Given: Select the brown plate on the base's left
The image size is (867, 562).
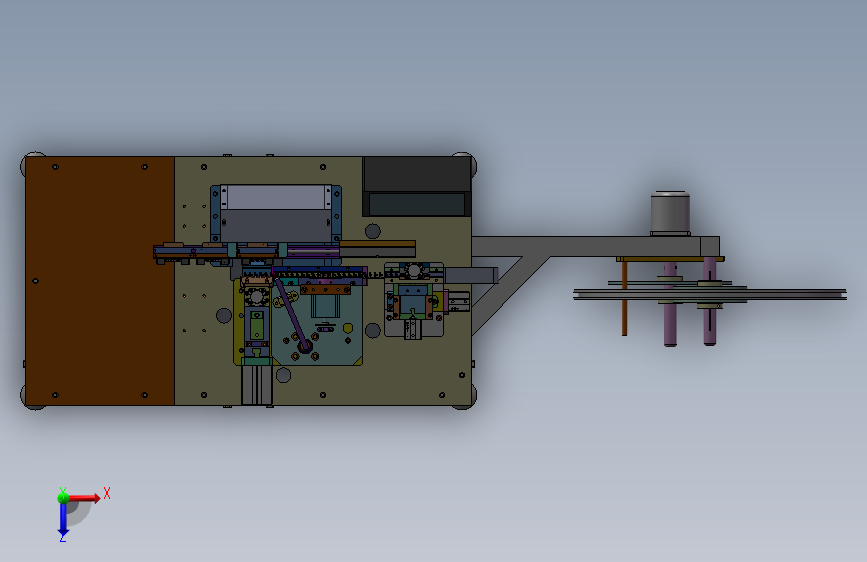Looking at the screenshot, I should click(100, 281).
